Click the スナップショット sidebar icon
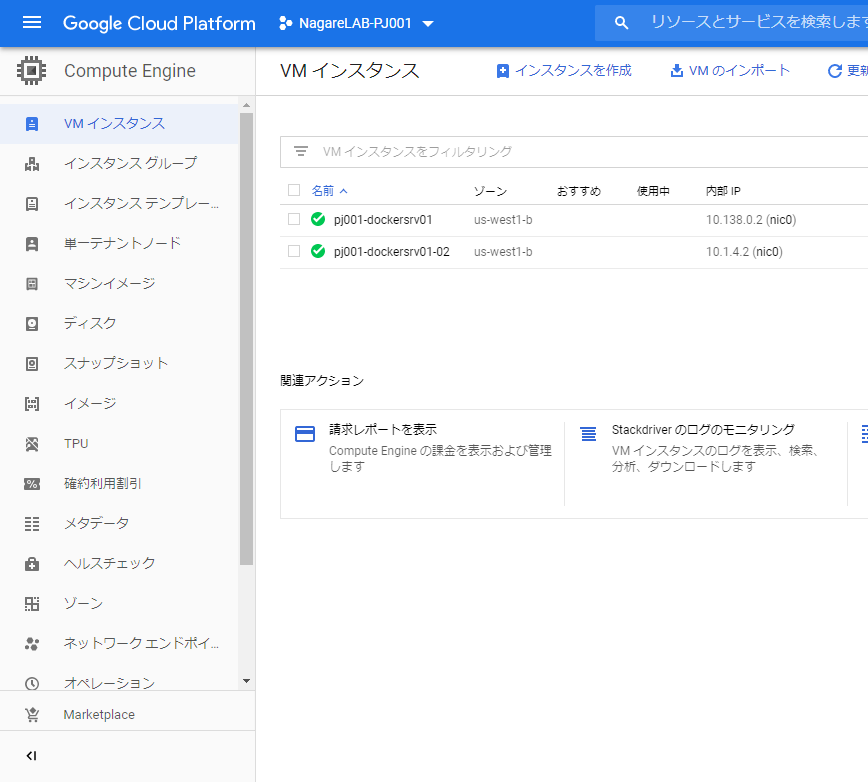Image resolution: width=868 pixels, height=782 pixels. tap(32, 364)
